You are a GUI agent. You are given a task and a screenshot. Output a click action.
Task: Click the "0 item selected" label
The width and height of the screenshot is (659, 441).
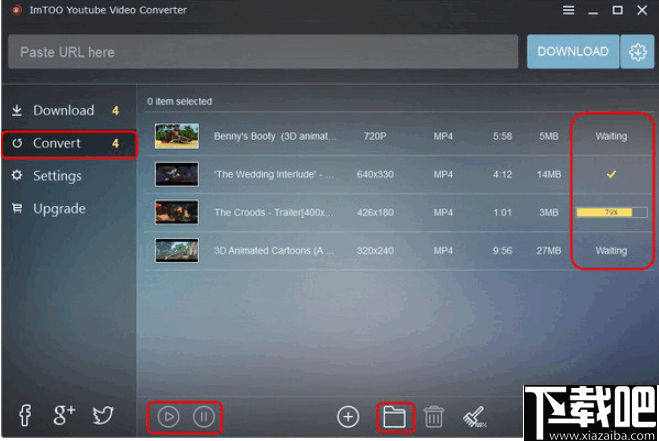(179, 101)
